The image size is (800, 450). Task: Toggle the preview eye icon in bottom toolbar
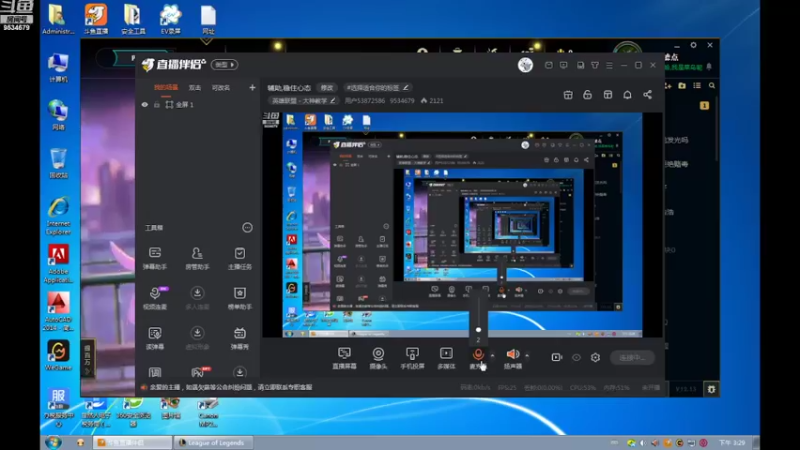point(576,358)
